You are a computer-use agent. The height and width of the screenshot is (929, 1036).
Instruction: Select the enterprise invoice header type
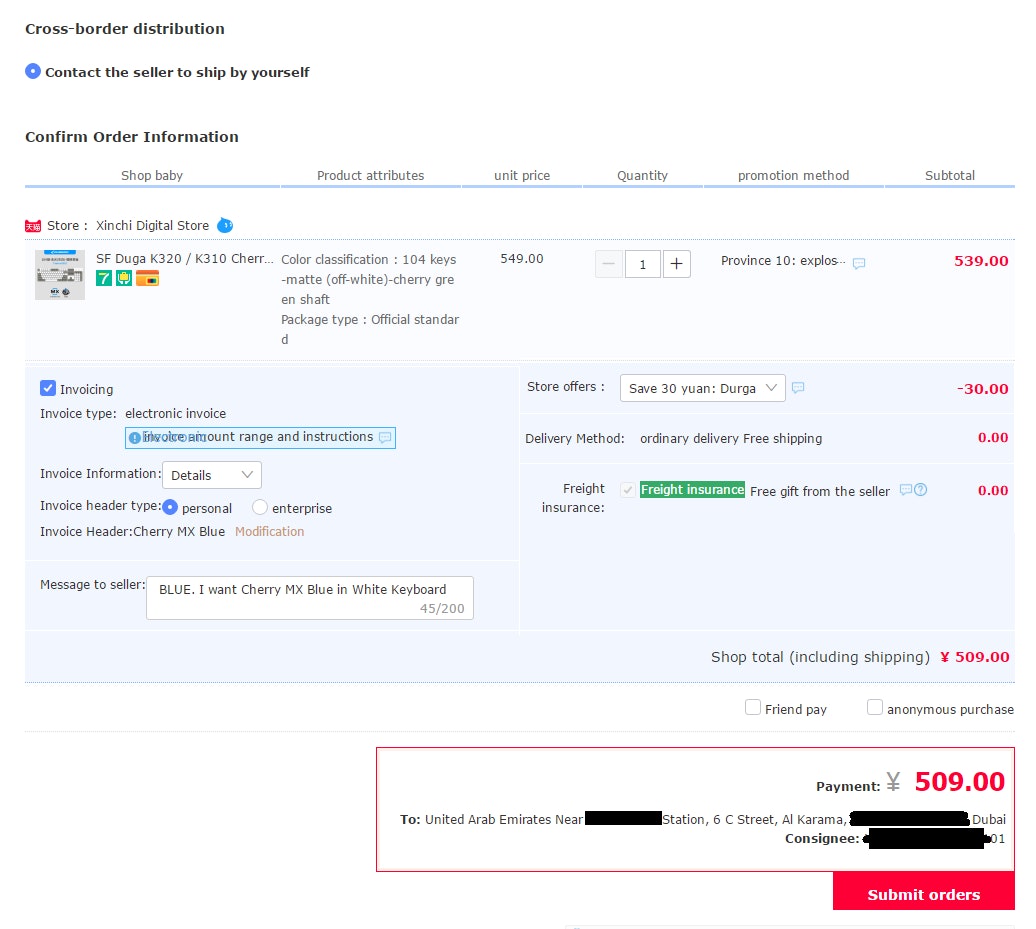point(260,508)
